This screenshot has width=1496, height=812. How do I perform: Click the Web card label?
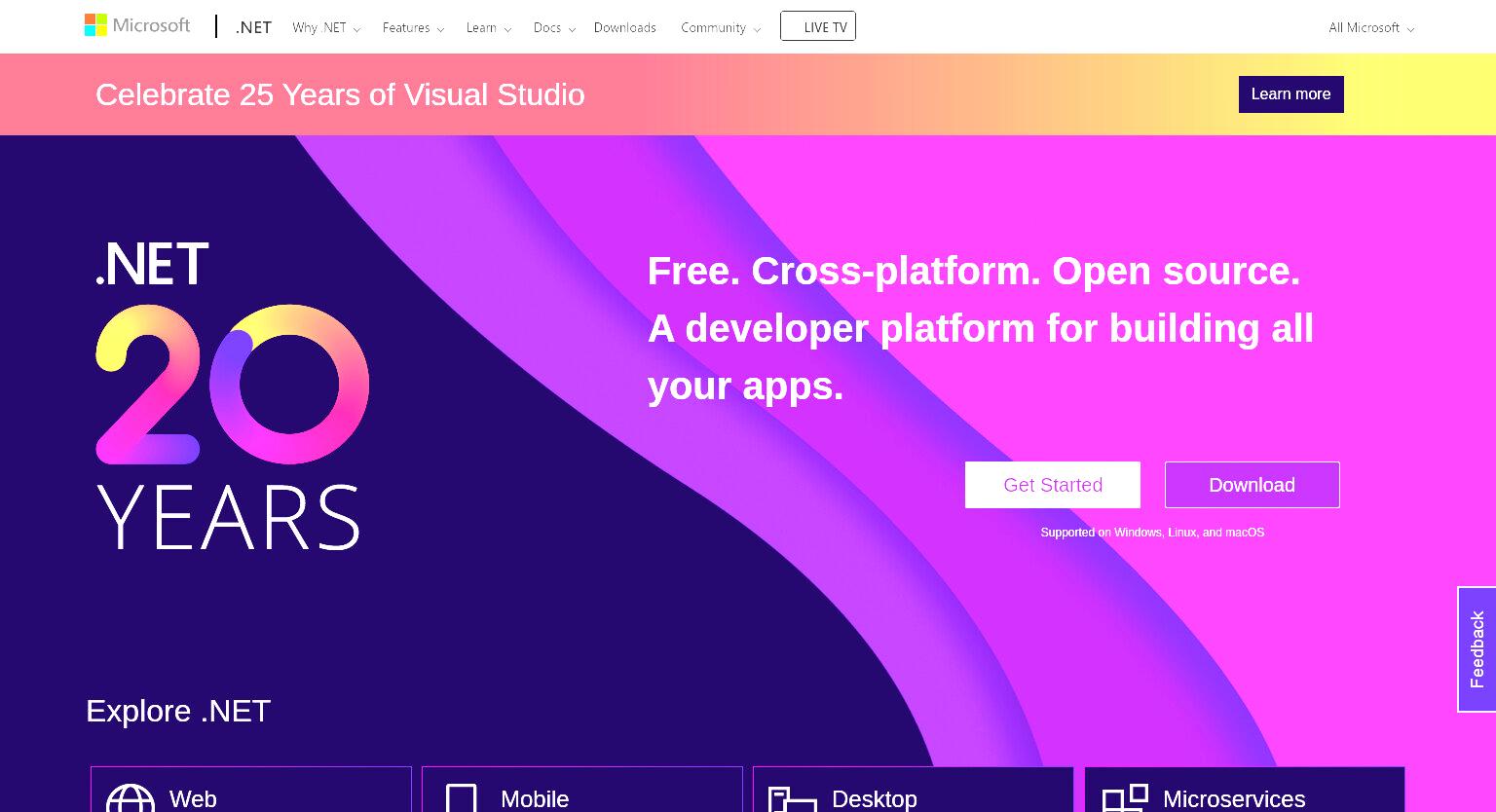(x=193, y=799)
